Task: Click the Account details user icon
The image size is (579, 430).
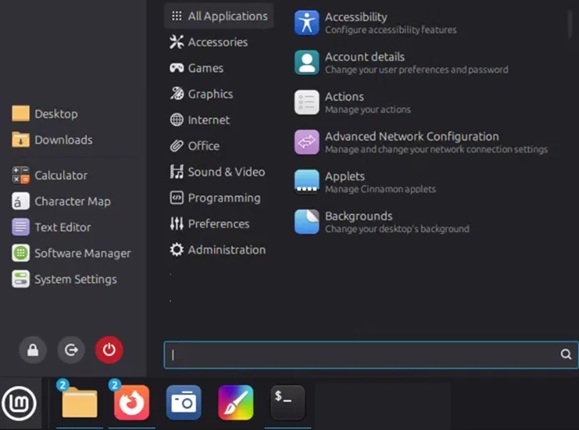Action: click(306, 63)
